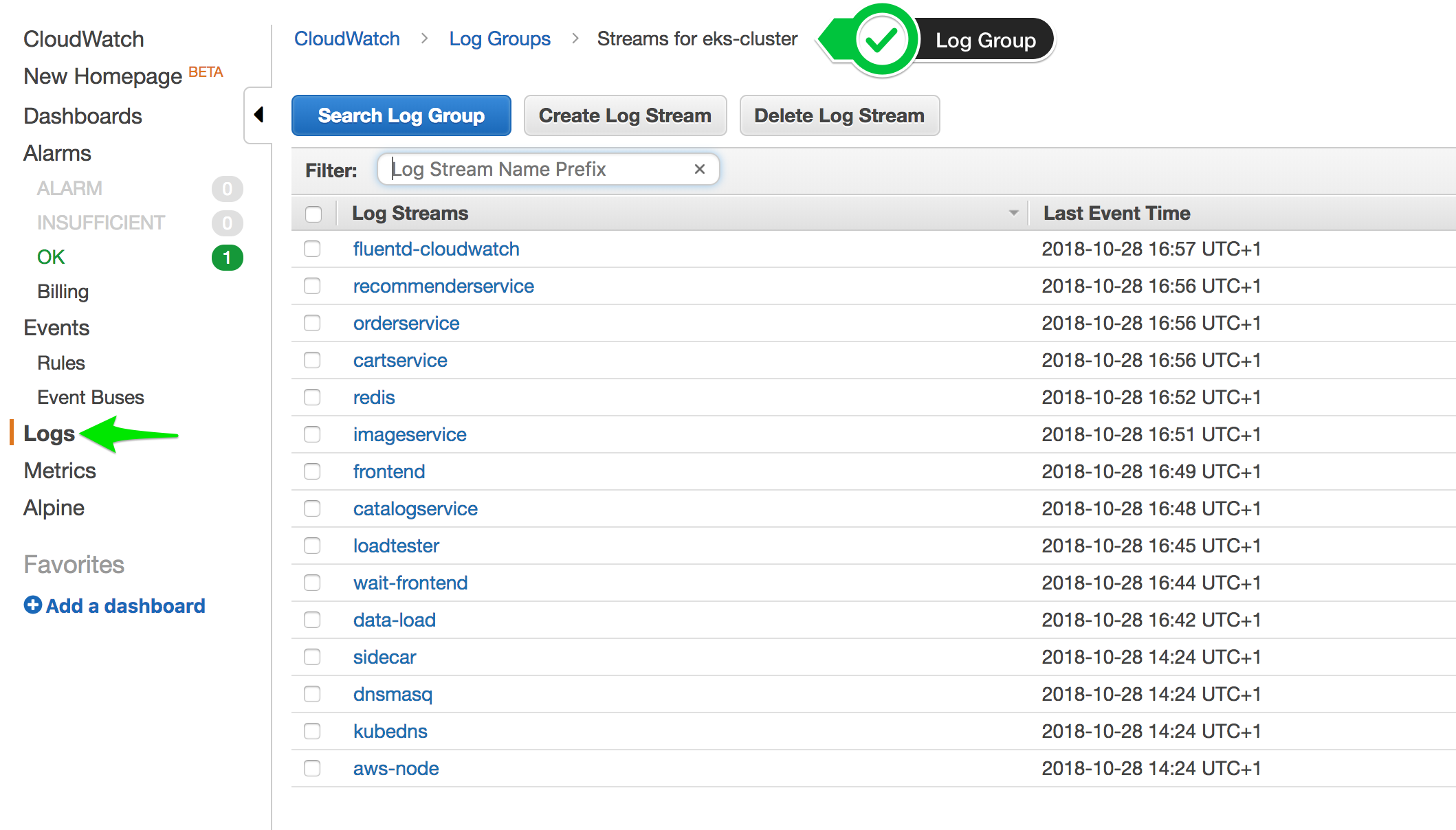Image resolution: width=1456 pixels, height=830 pixels.
Task: Open the catalogservice log stream
Action: tap(415, 508)
